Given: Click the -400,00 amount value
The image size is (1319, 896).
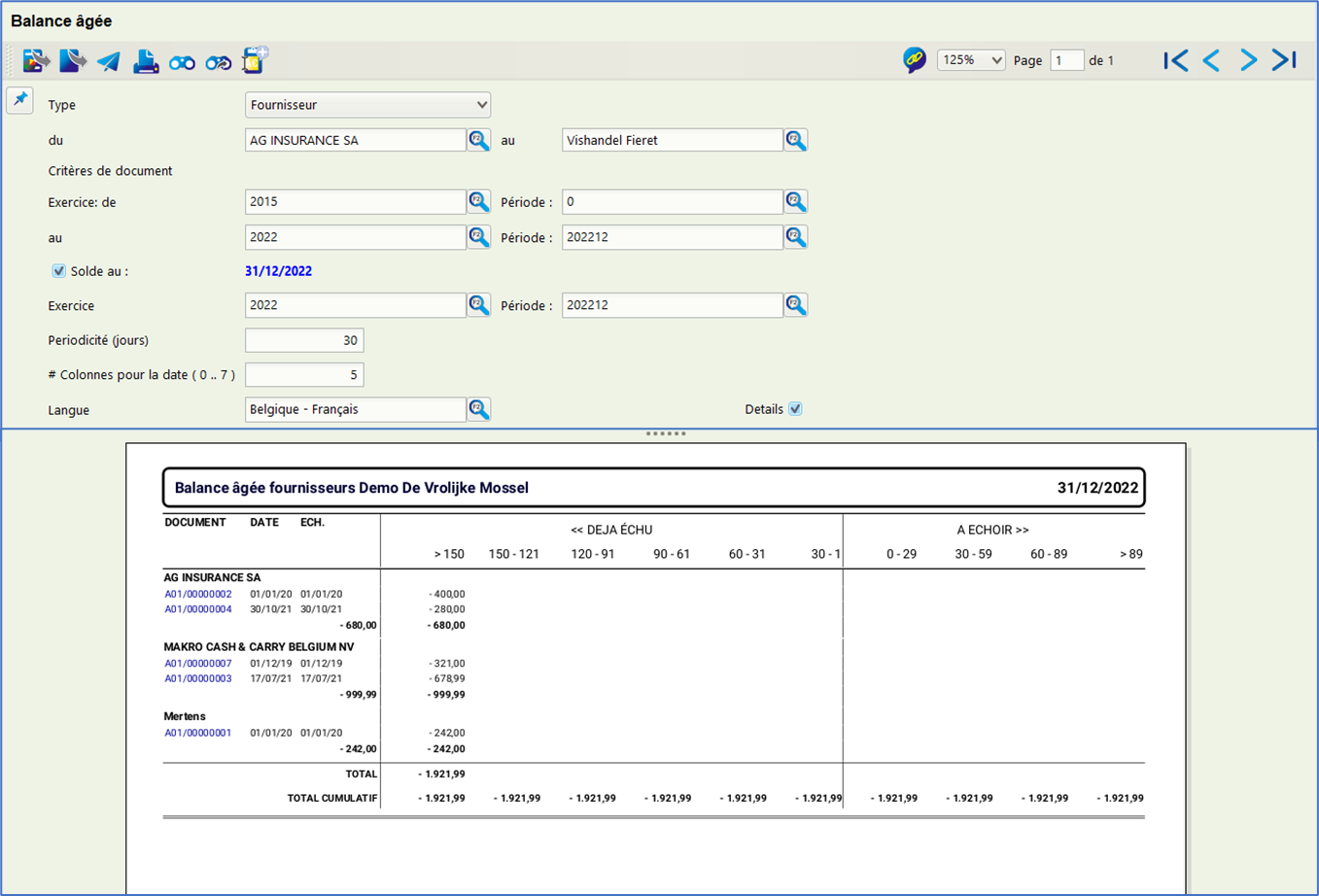Looking at the screenshot, I should [x=446, y=594].
